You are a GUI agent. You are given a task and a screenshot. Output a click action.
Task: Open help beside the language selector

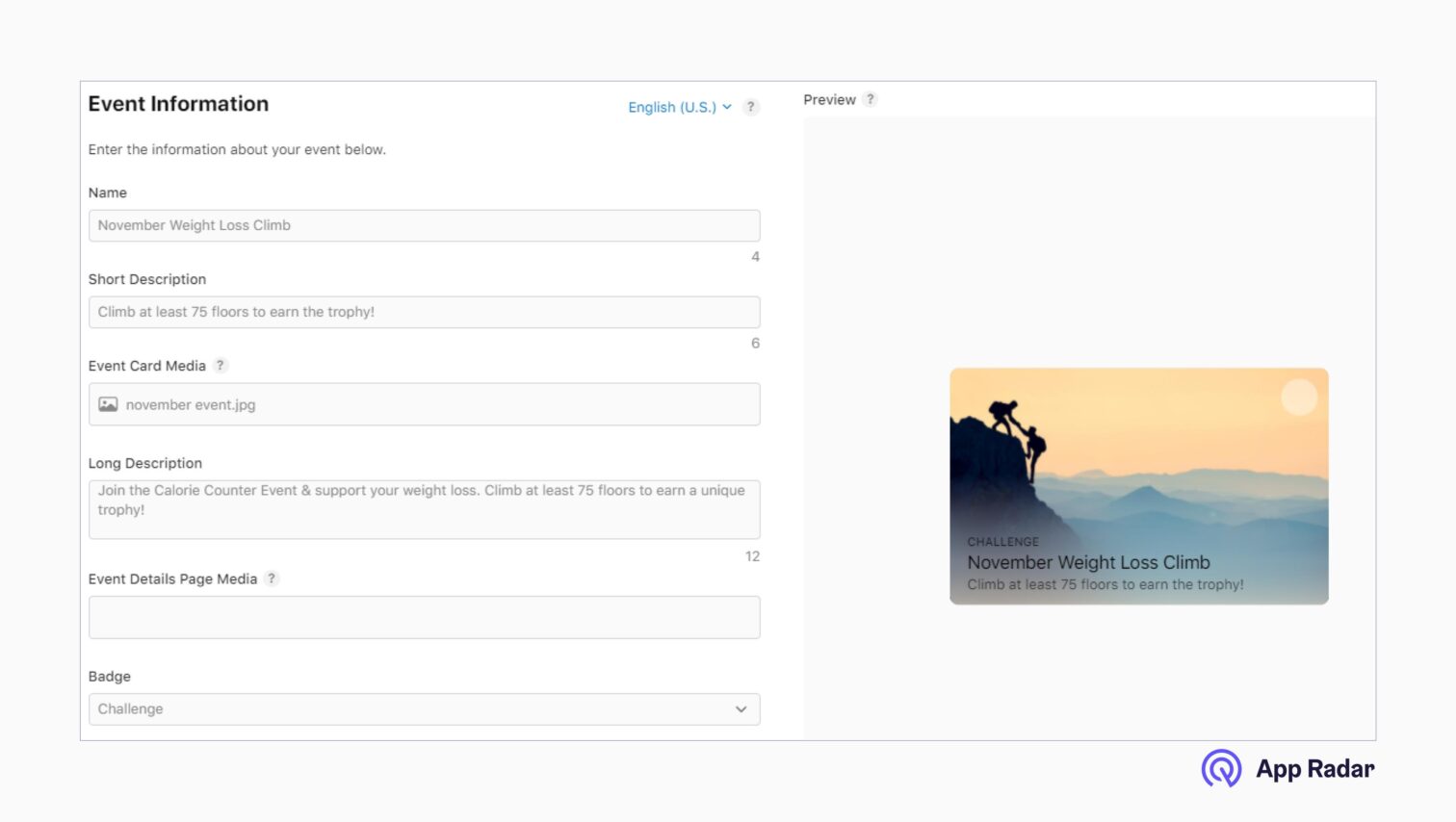[x=751, y=107]
